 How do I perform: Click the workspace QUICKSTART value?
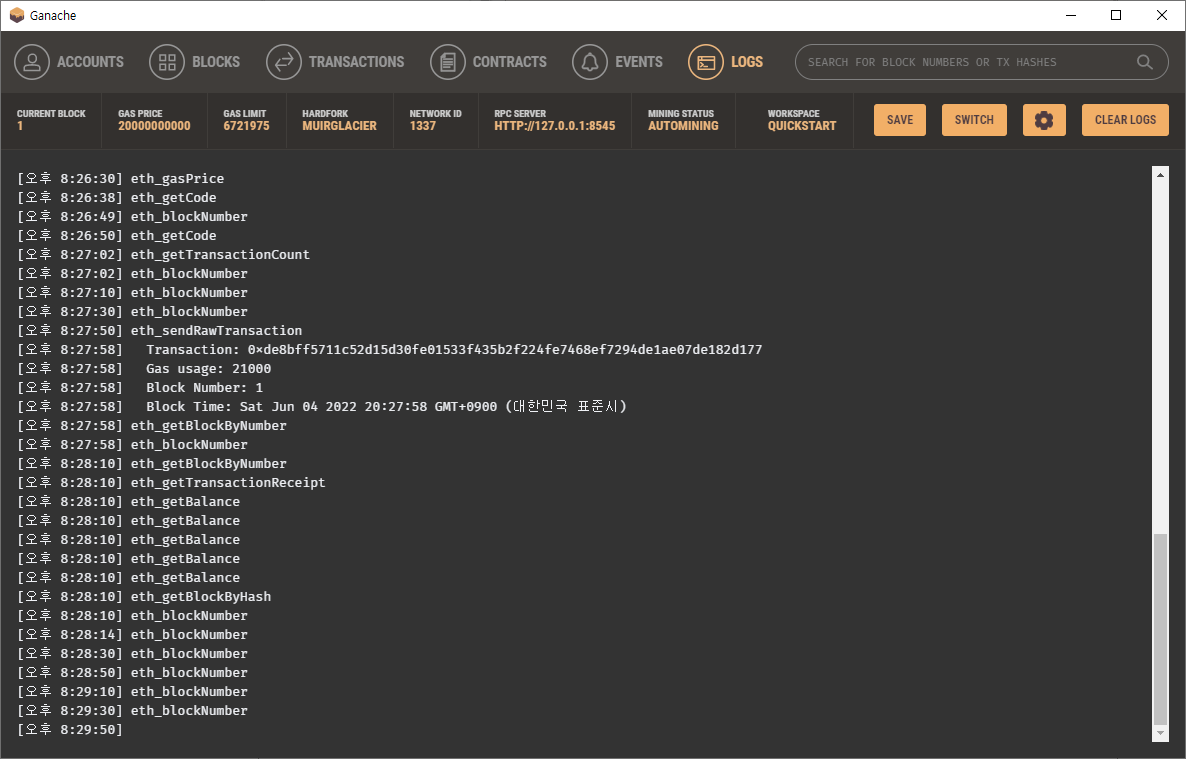tap(802, 126)
